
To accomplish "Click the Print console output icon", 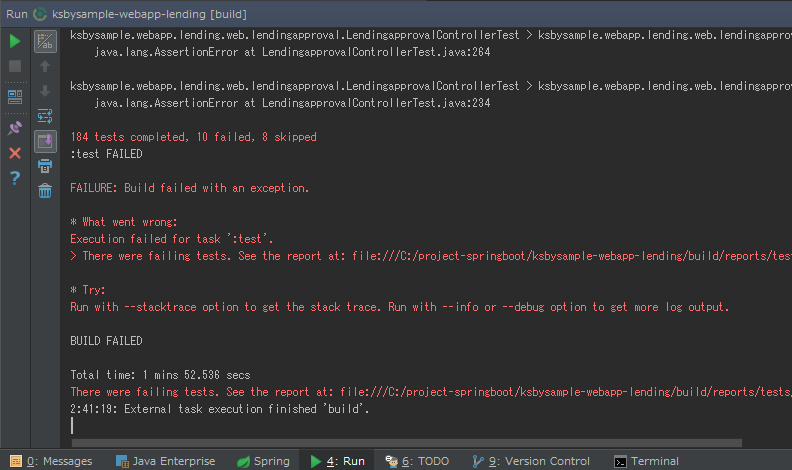I will tap(45, 166).
